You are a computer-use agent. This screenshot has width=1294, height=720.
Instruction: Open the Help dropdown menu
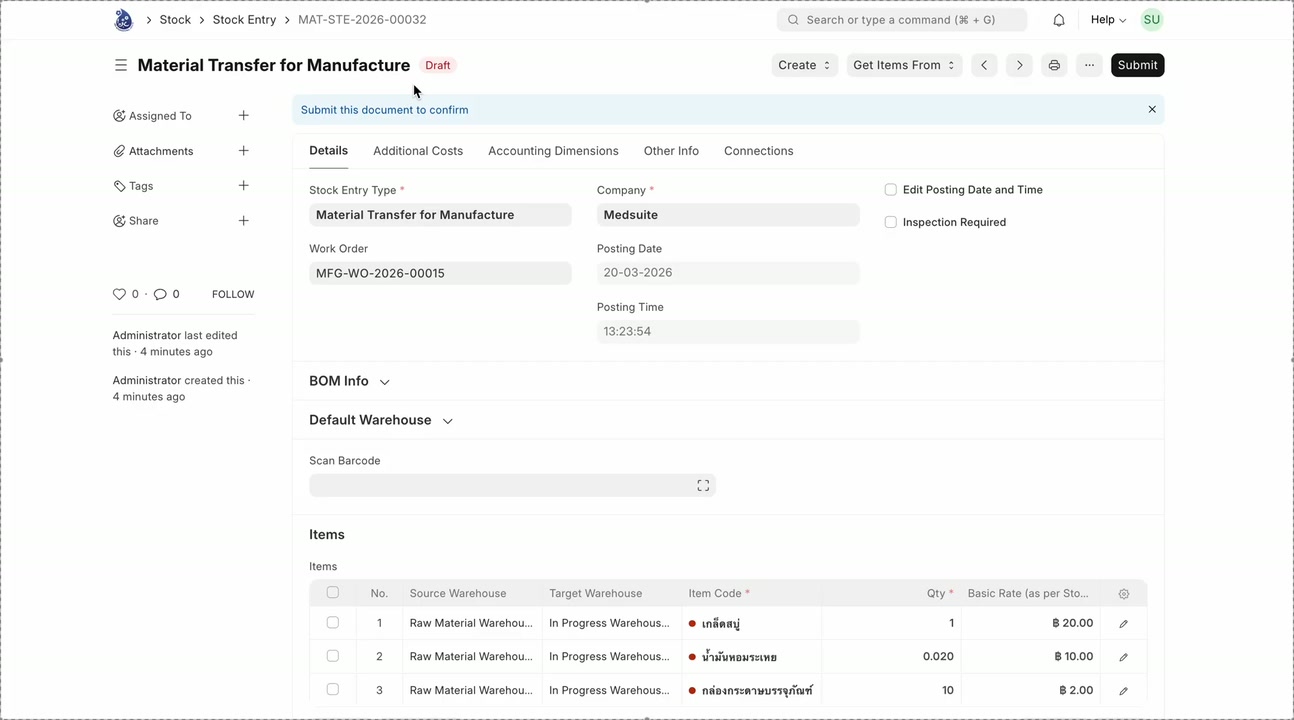click(x=1108, y=20)
